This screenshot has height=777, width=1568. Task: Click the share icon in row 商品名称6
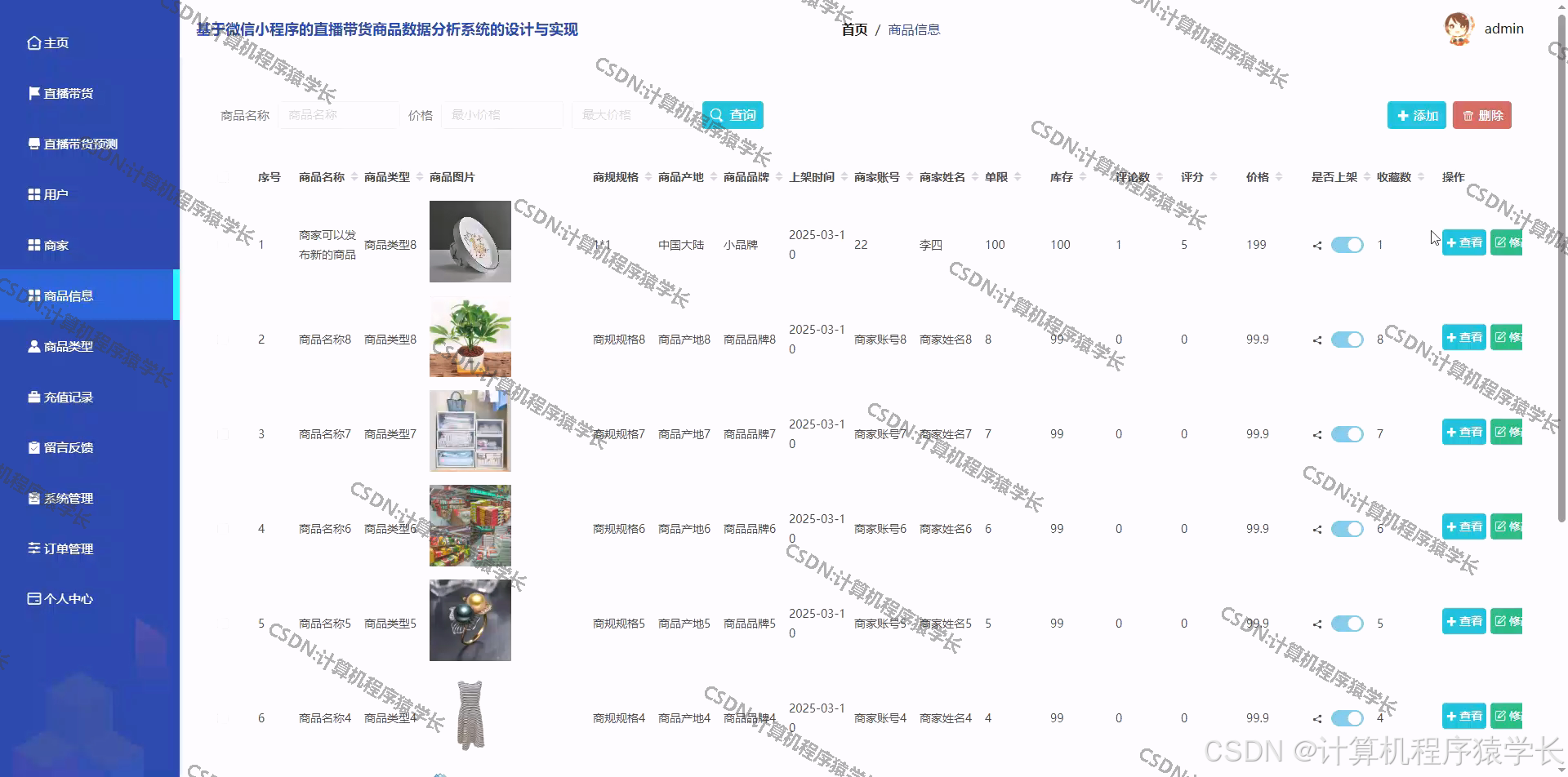click(1317, 529)
